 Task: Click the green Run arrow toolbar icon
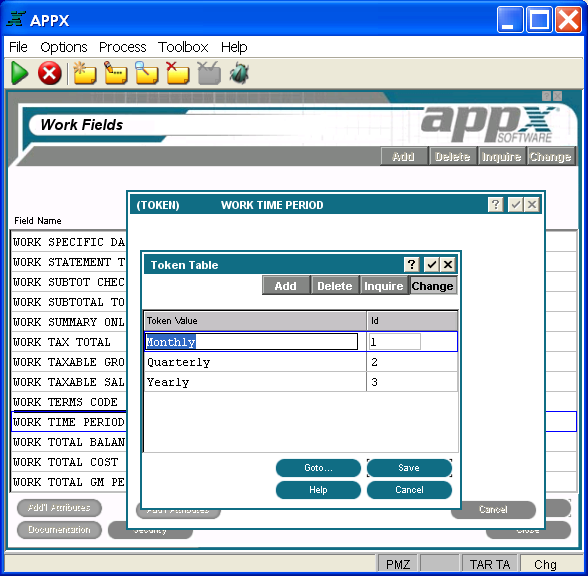click(20, 73)
